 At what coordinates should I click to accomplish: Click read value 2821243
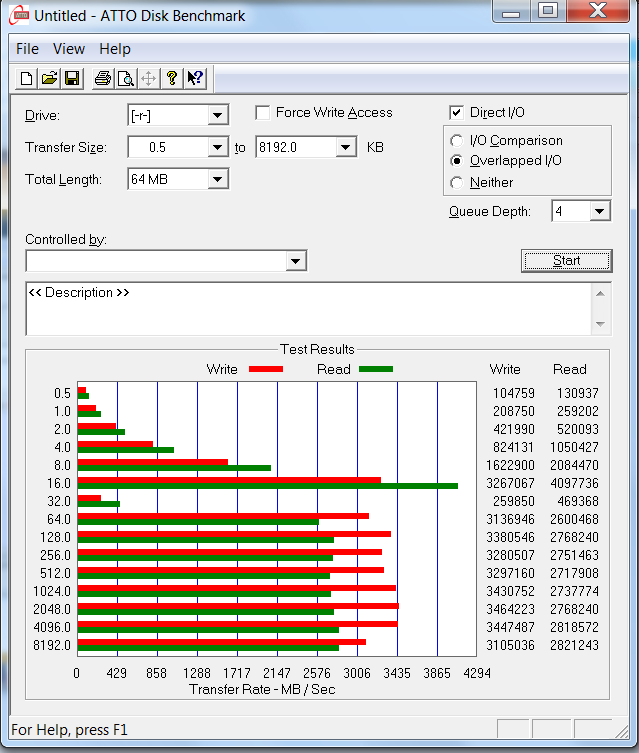pos(574,645)
